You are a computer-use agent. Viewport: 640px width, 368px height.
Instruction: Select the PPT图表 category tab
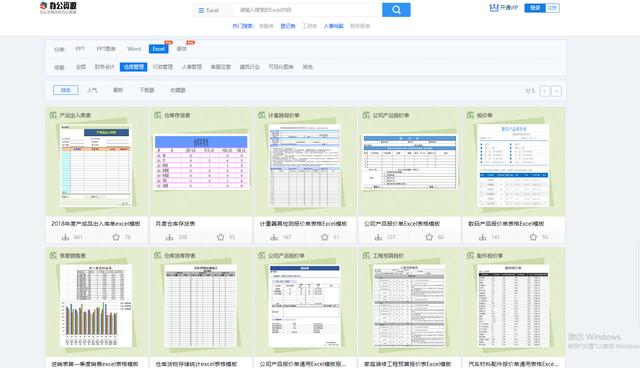[x=106, y=49]
